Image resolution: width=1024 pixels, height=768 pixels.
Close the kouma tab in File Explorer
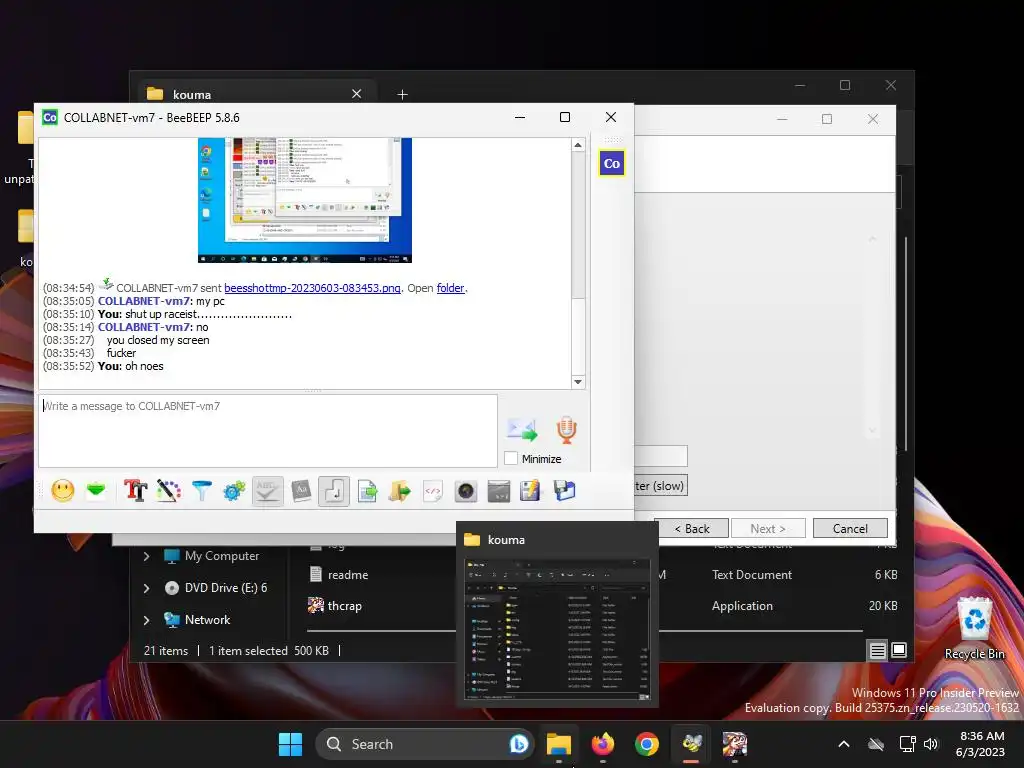pos(357,94)
